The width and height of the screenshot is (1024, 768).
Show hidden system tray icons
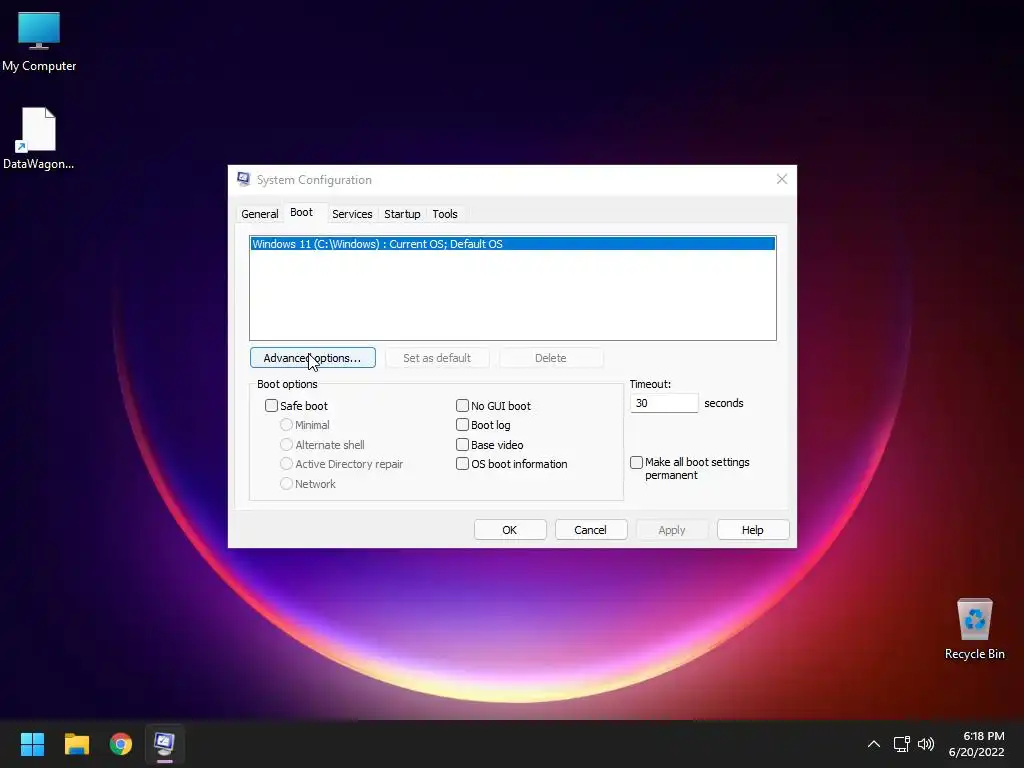[x=873, y=744]
